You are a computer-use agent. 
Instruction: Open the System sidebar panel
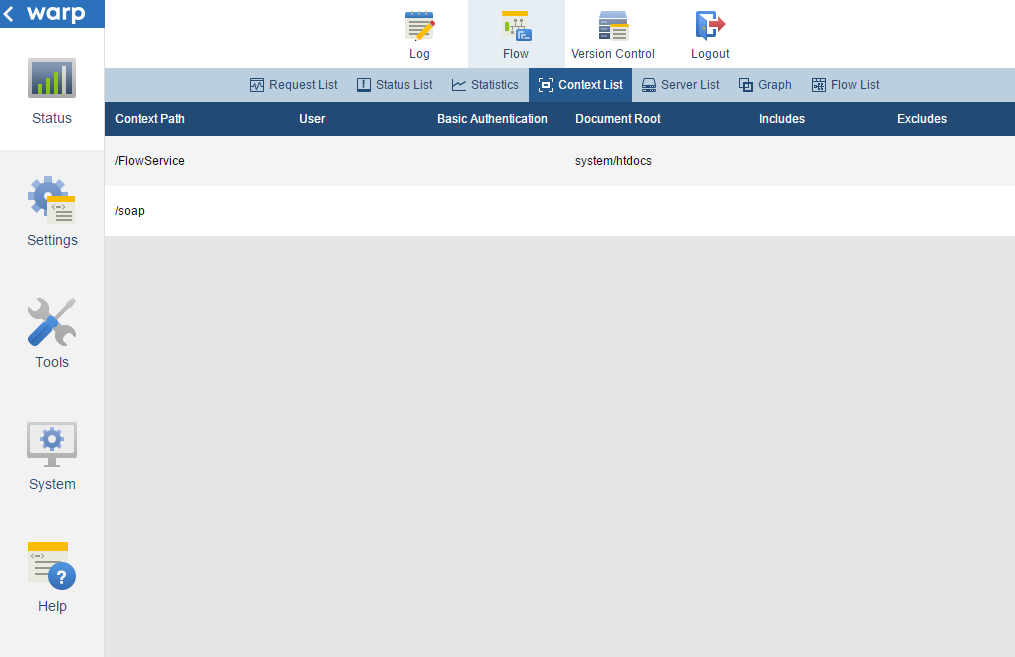point(51,456)
